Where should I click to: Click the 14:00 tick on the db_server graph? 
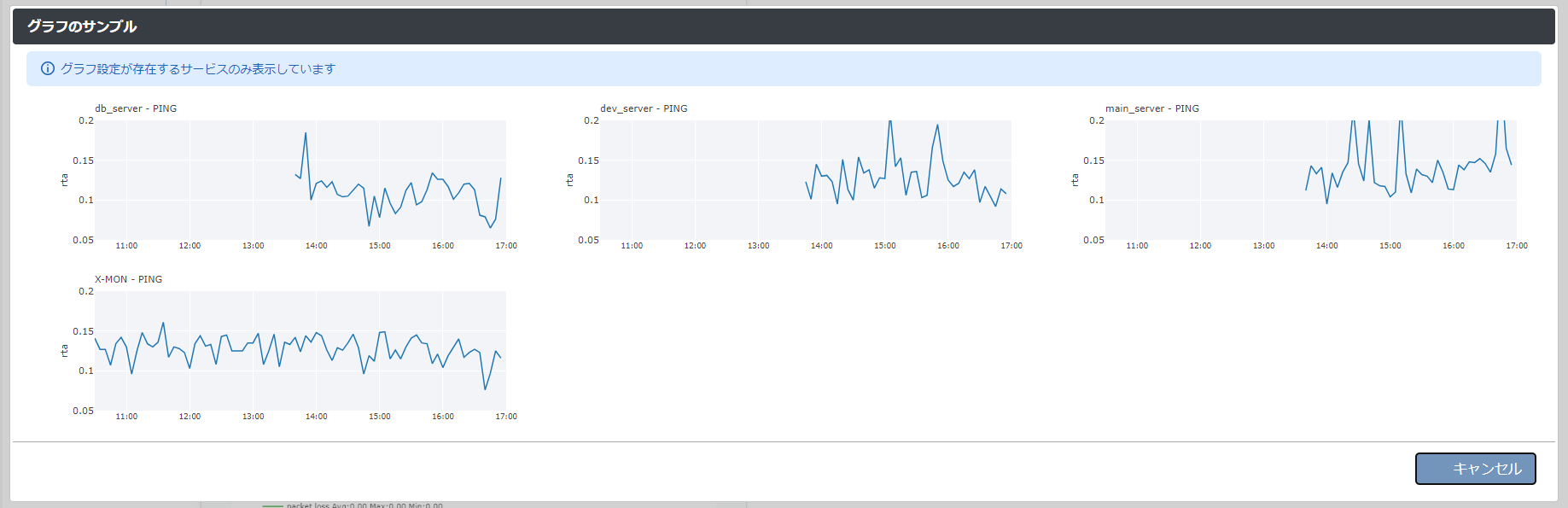(317, 246)
